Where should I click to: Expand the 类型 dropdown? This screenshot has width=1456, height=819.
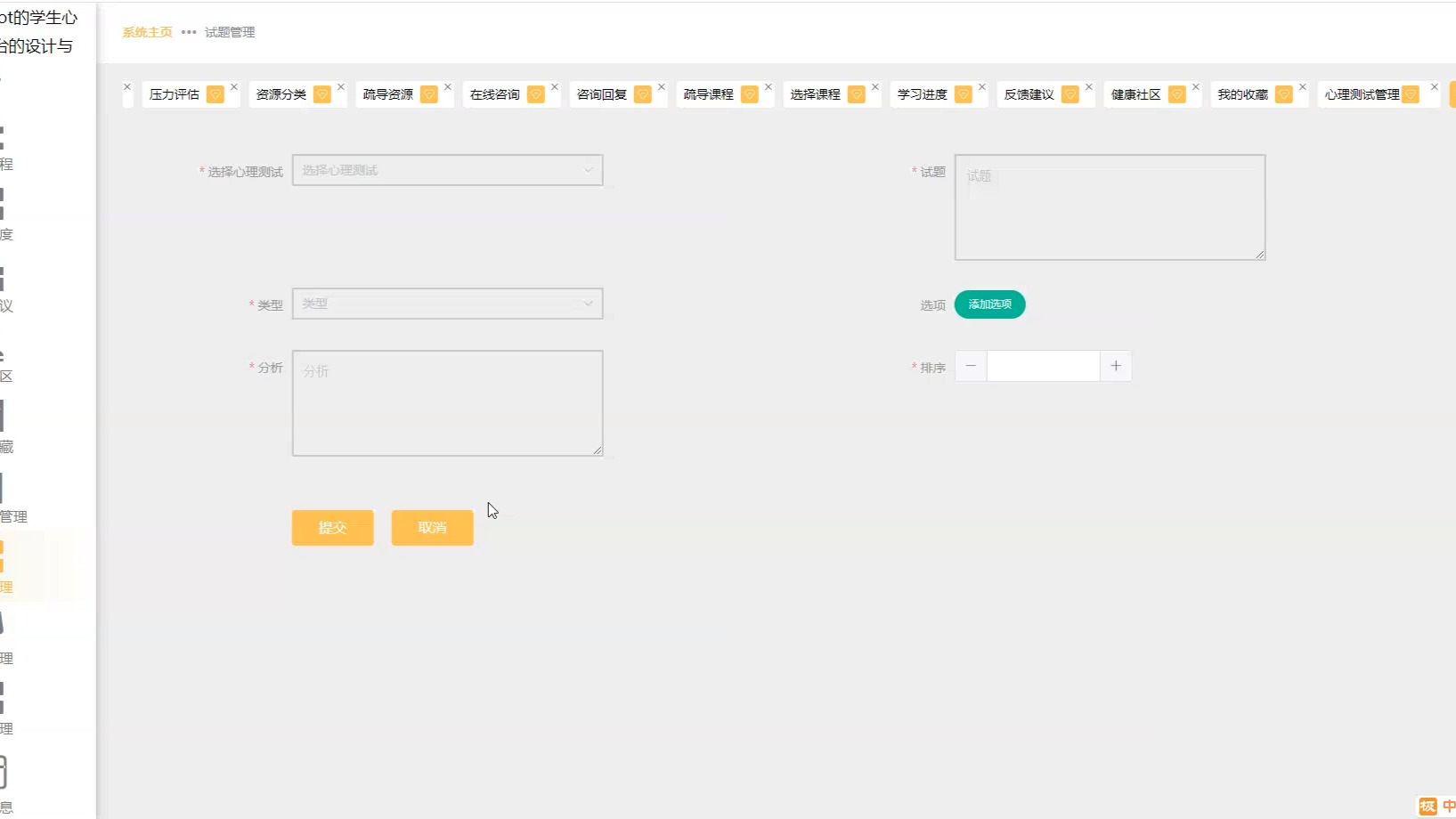(x=448, y=304)
